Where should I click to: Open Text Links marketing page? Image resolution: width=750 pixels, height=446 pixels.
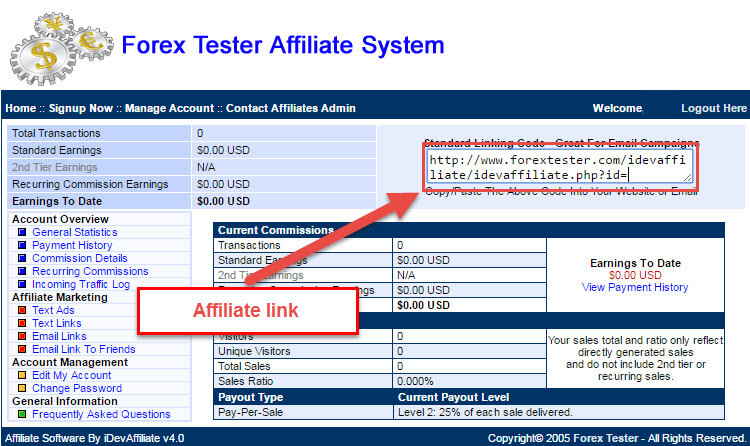56,323
